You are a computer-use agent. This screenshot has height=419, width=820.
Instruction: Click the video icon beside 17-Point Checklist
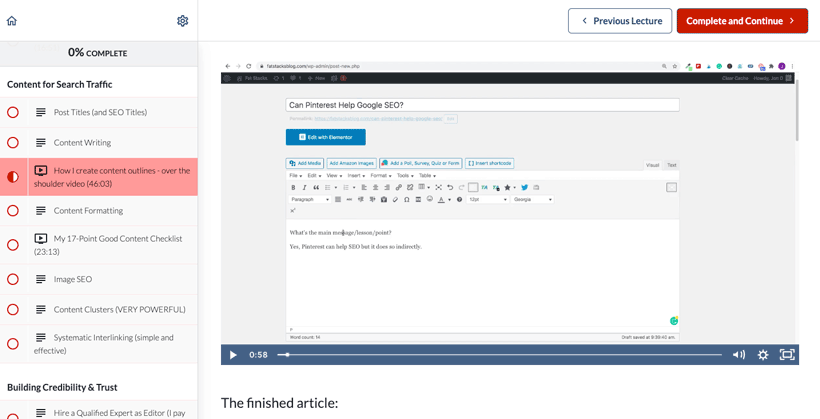pos(41,239)
